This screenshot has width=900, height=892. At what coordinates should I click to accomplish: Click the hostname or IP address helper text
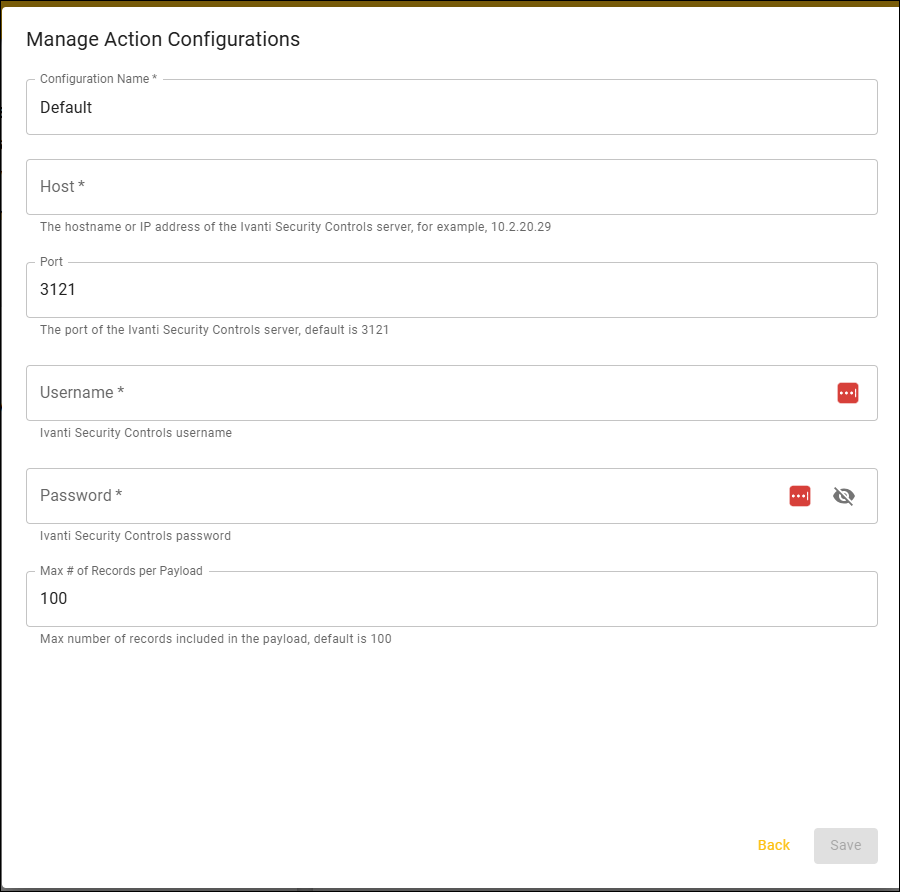tap(295, 227)
